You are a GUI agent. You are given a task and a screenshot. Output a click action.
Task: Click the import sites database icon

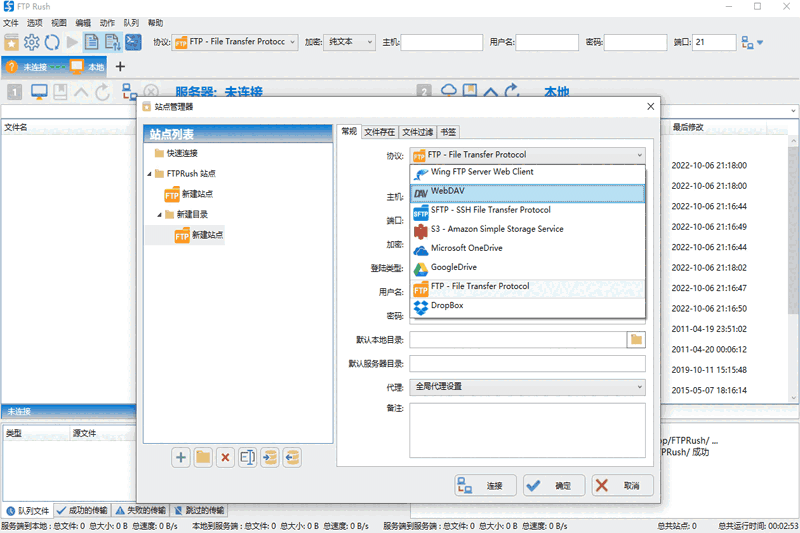(x=270, y=458)
